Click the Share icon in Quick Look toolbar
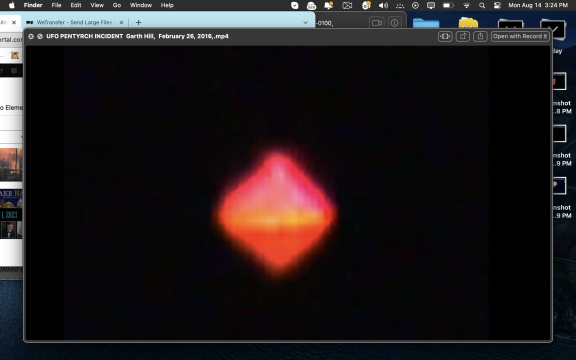 click(x=480, y=36)
